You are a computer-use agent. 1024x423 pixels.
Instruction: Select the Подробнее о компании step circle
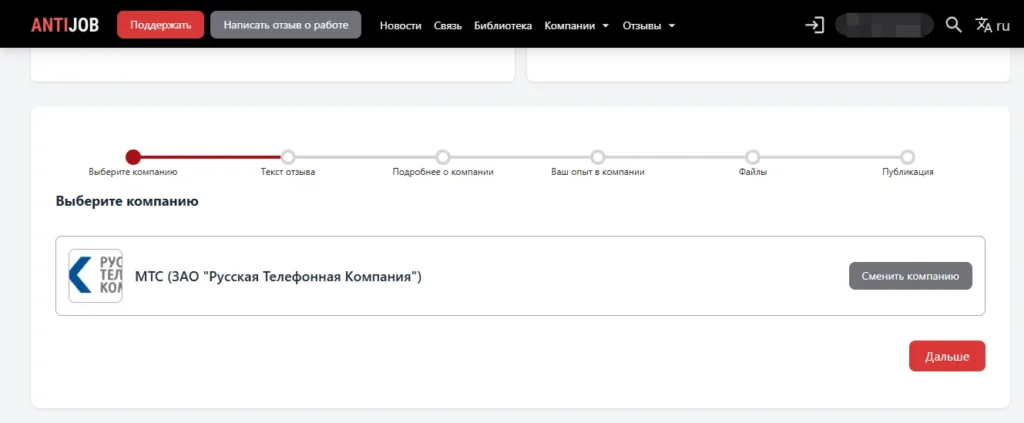[443, 157]
